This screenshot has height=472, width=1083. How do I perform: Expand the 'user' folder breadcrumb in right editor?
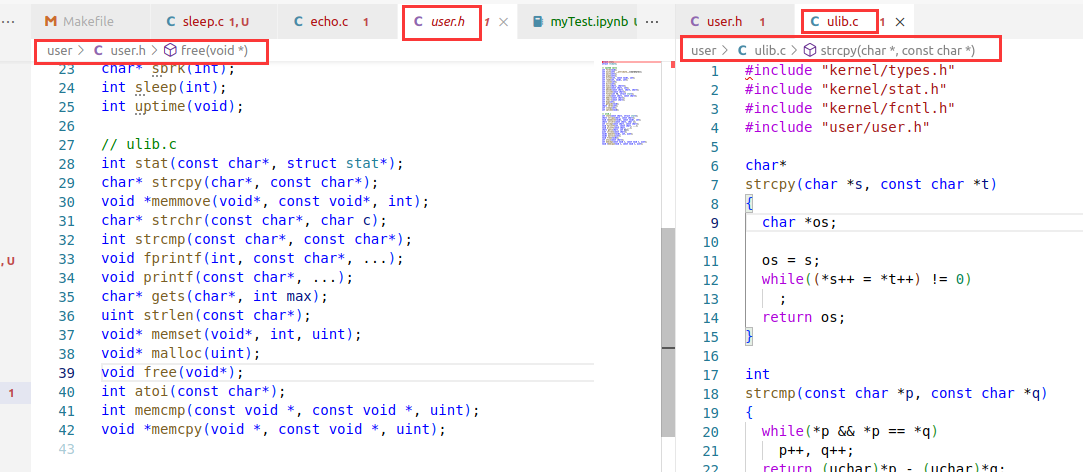tap(704, 50)
